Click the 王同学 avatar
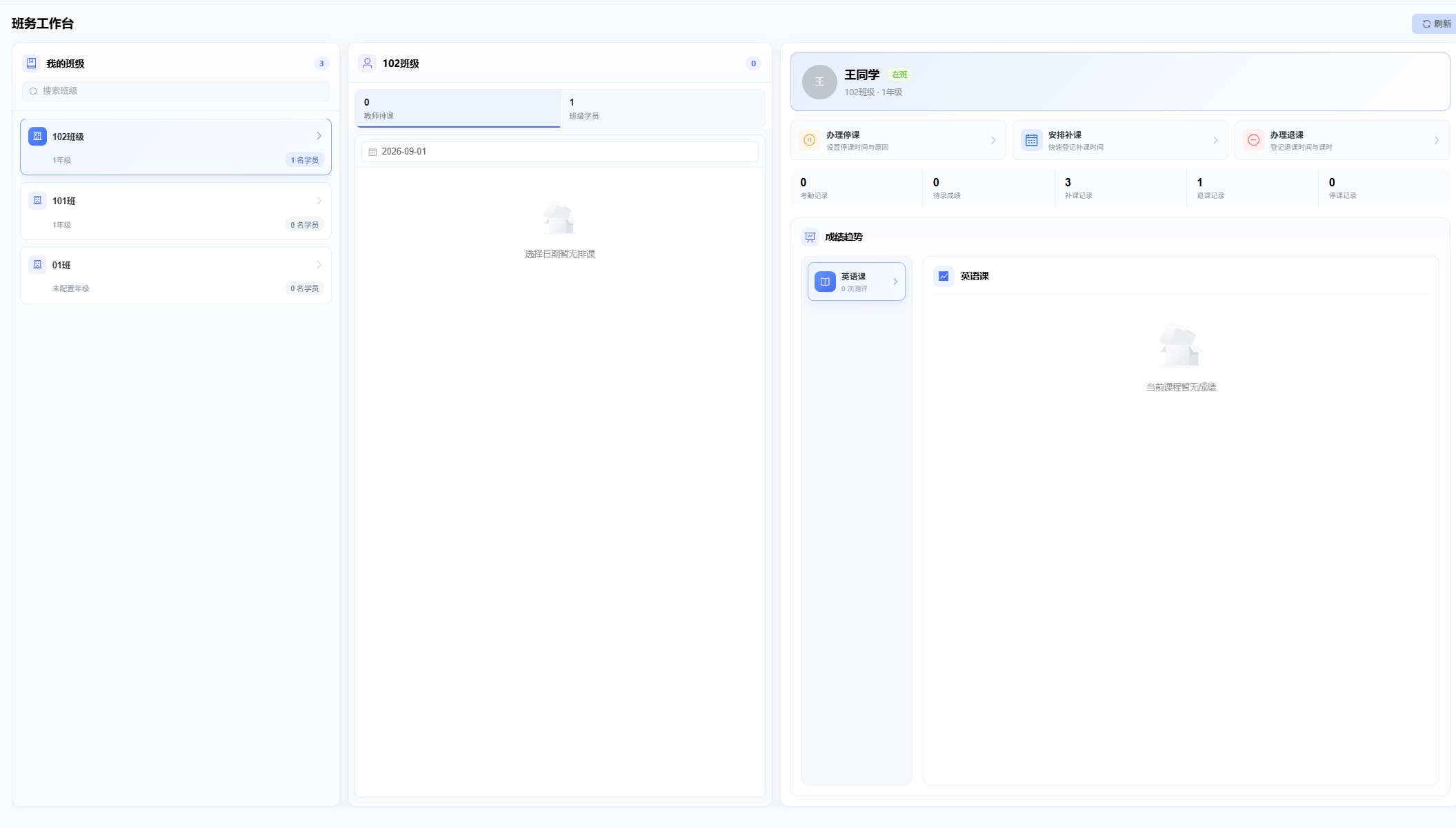 click(x=819, y=82)
